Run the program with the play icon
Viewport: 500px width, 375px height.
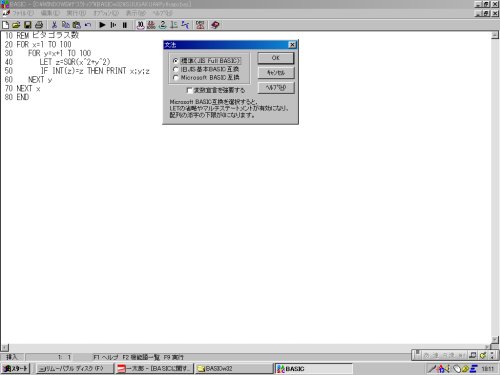click(x=102, y=25)
